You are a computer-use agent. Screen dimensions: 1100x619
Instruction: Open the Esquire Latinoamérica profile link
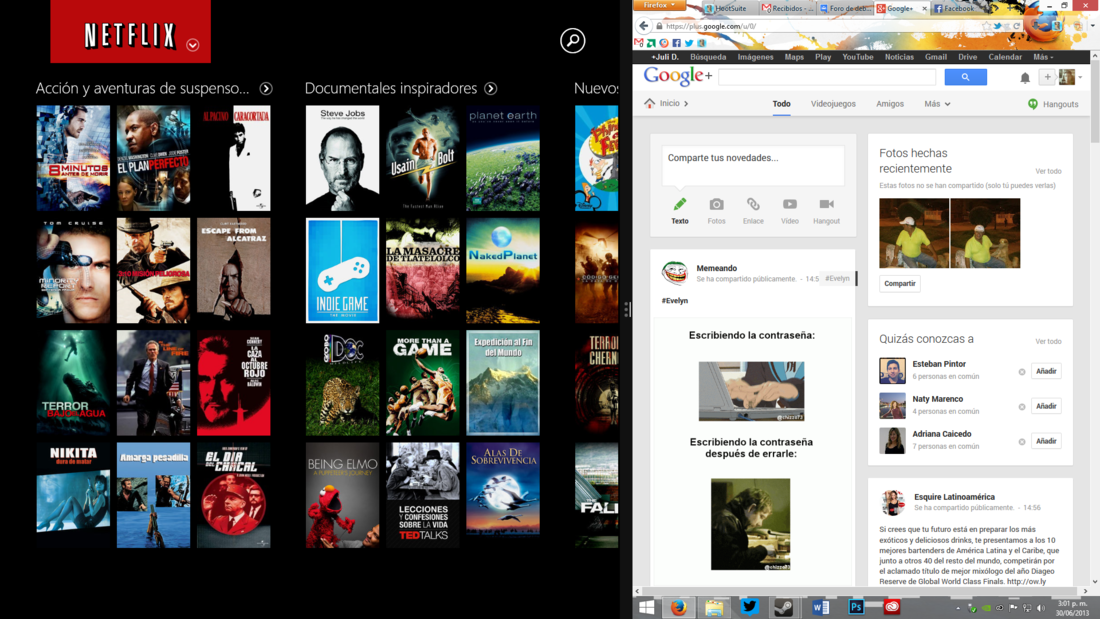[954, 497]
